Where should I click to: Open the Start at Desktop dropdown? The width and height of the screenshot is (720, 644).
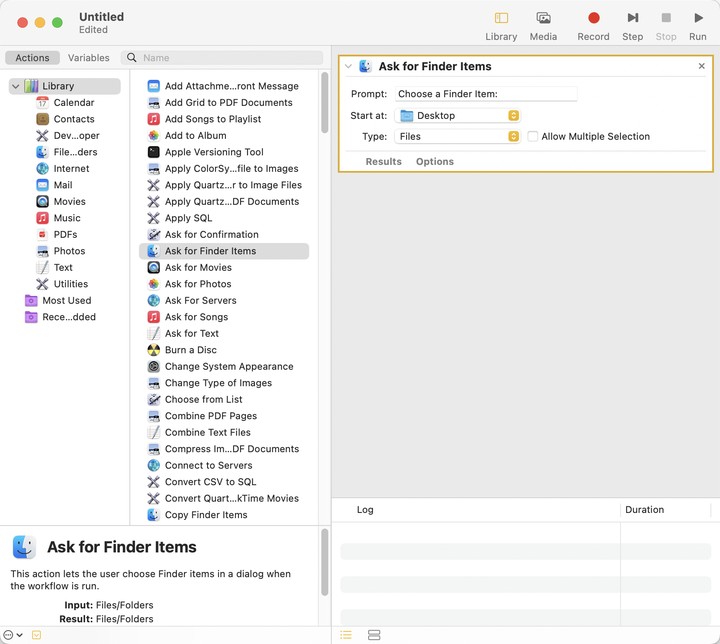(x=458, y=116)
